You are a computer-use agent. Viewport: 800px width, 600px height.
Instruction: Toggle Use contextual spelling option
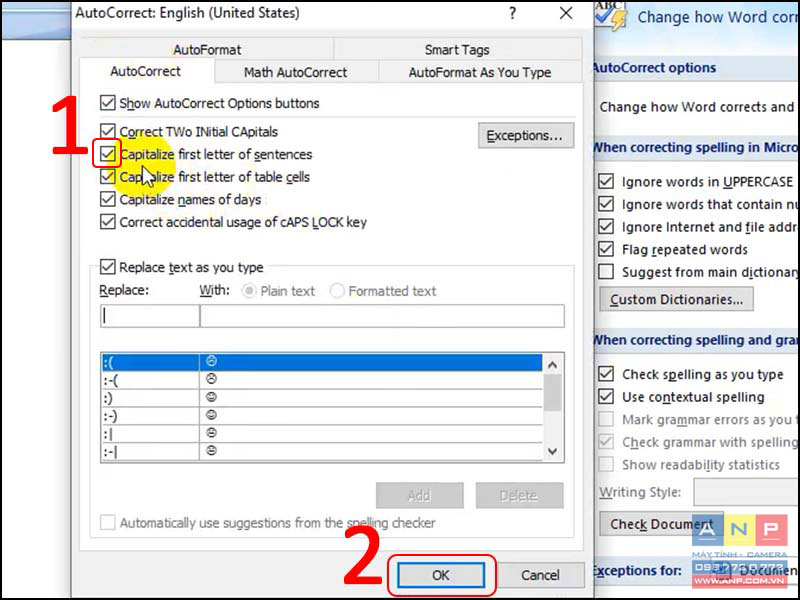(606, 397)
